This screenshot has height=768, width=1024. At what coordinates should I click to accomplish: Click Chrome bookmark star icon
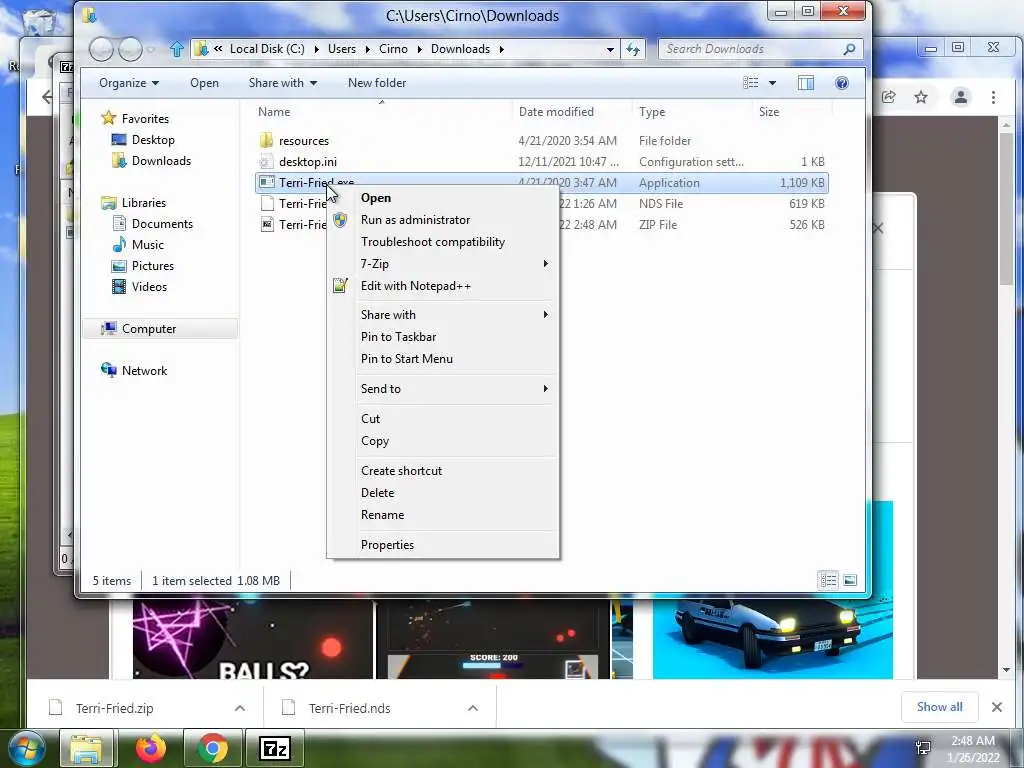coord(921,97)
